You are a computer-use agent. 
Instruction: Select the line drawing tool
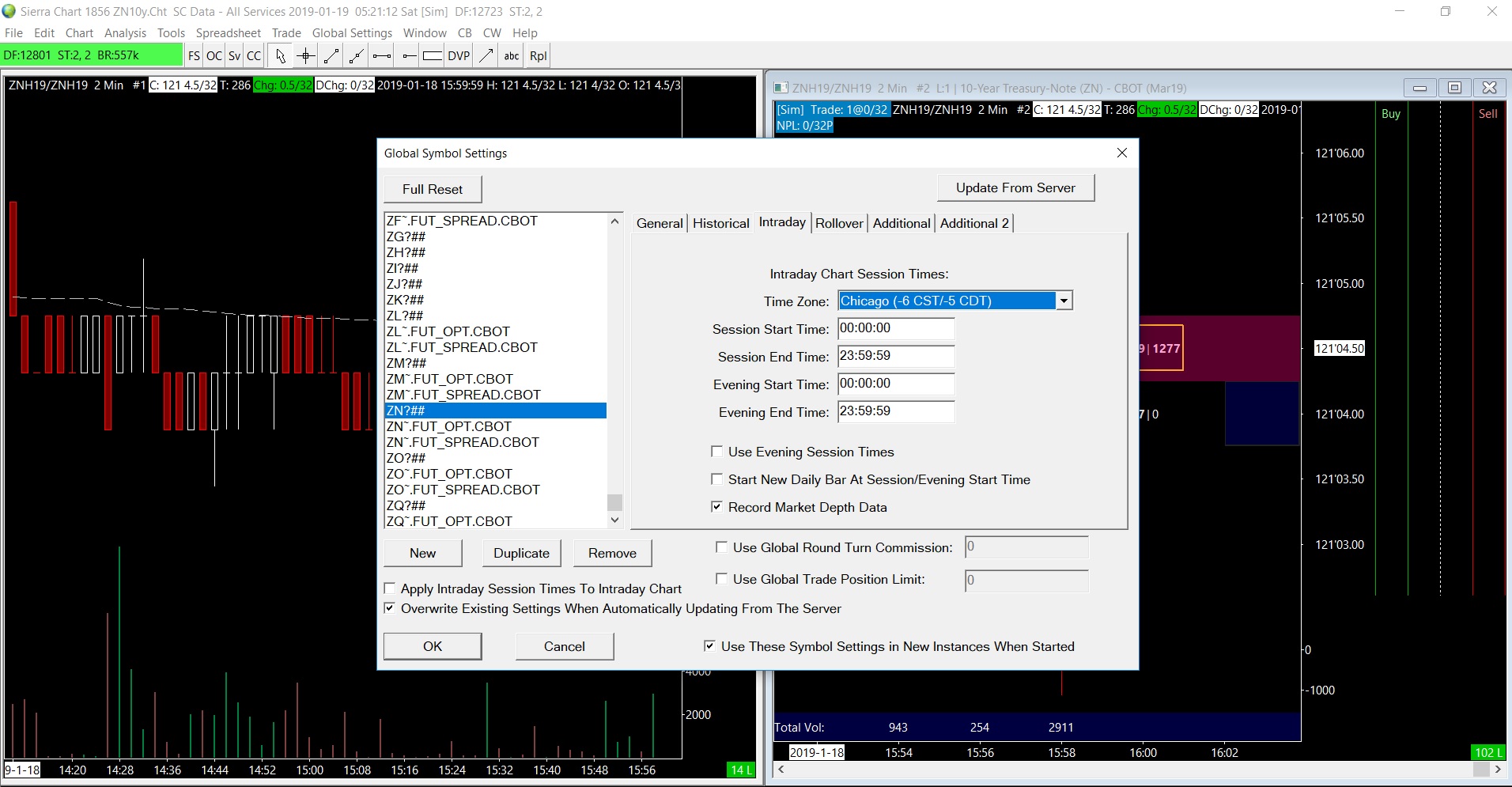331,55
